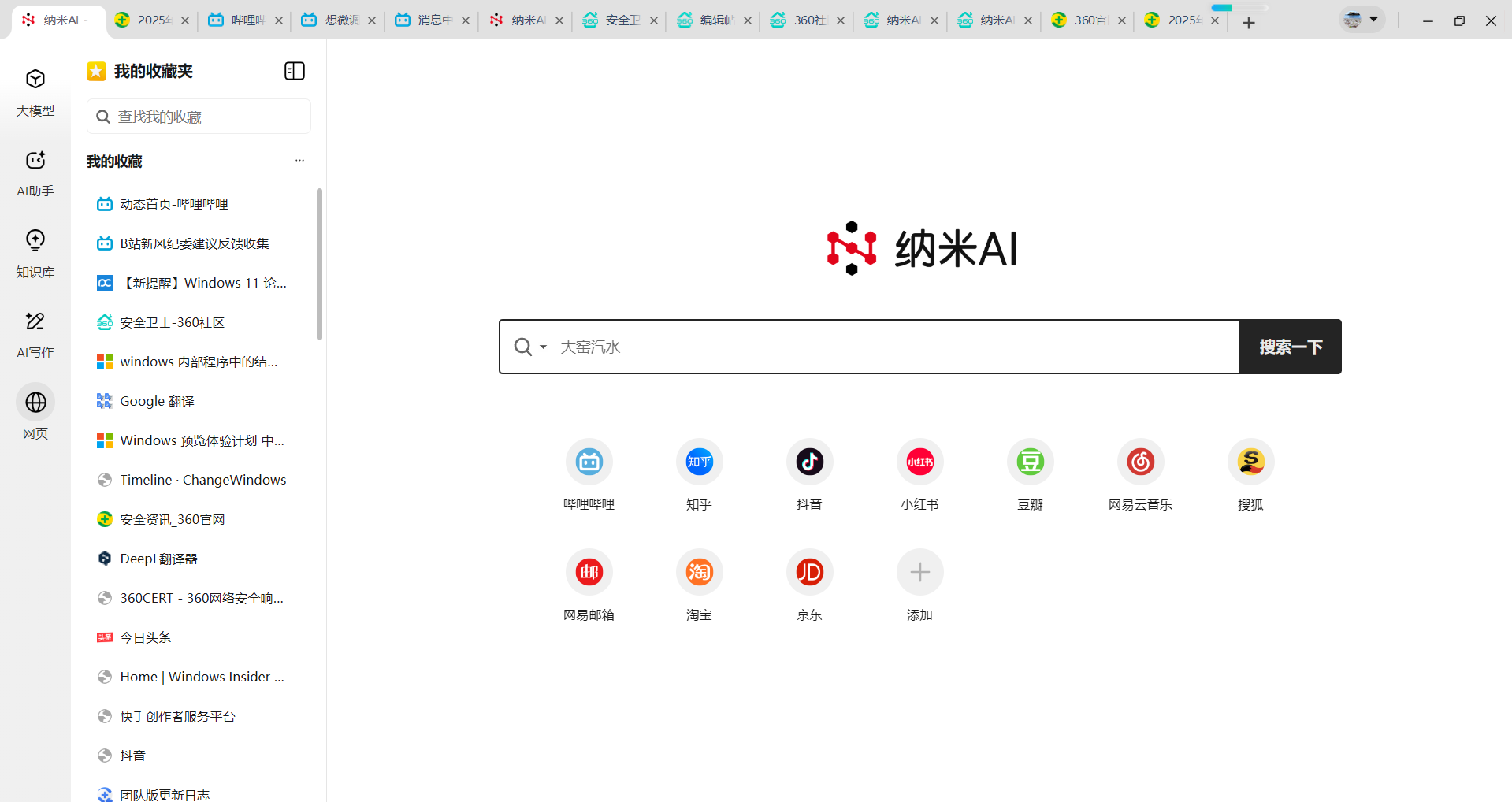Open the AI助手 assistant panel
Image resolution: width=1512 pixels, height=802 pixels.
pyautogui.click(x=35, y=161)
